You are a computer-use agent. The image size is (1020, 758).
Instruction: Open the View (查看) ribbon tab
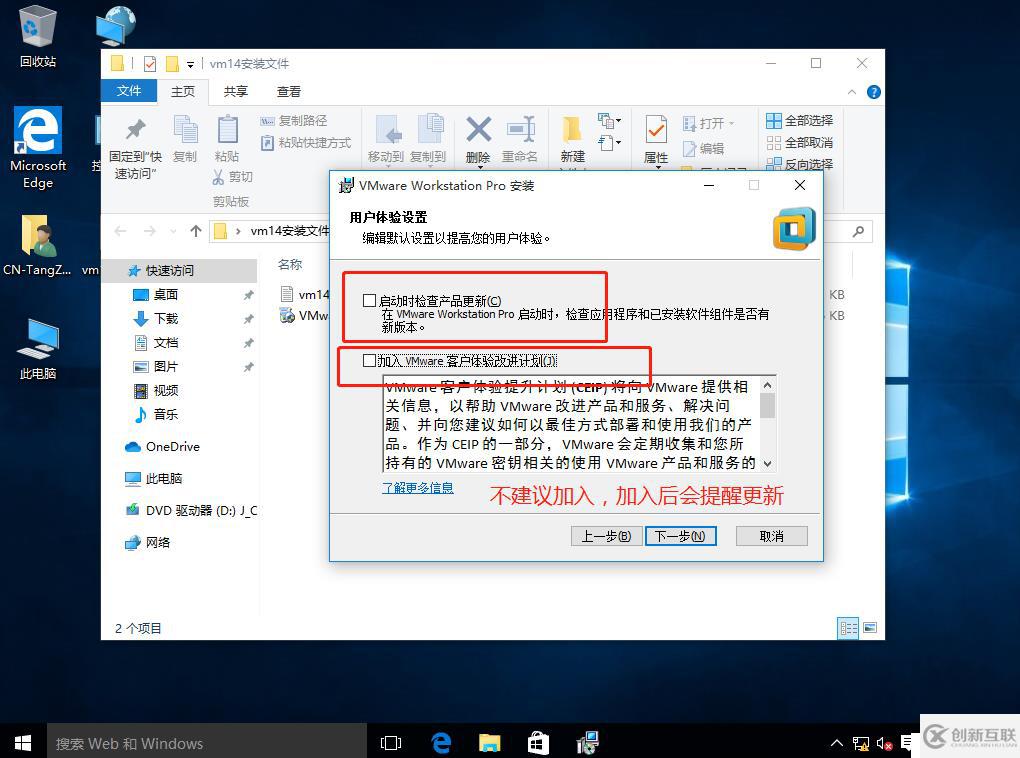[x=289, y=91]
